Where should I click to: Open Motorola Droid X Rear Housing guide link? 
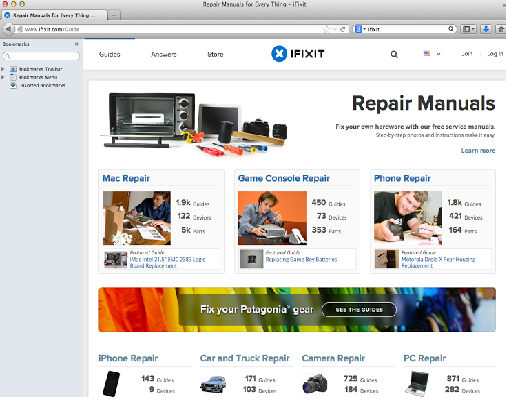(x=438, y=262)
